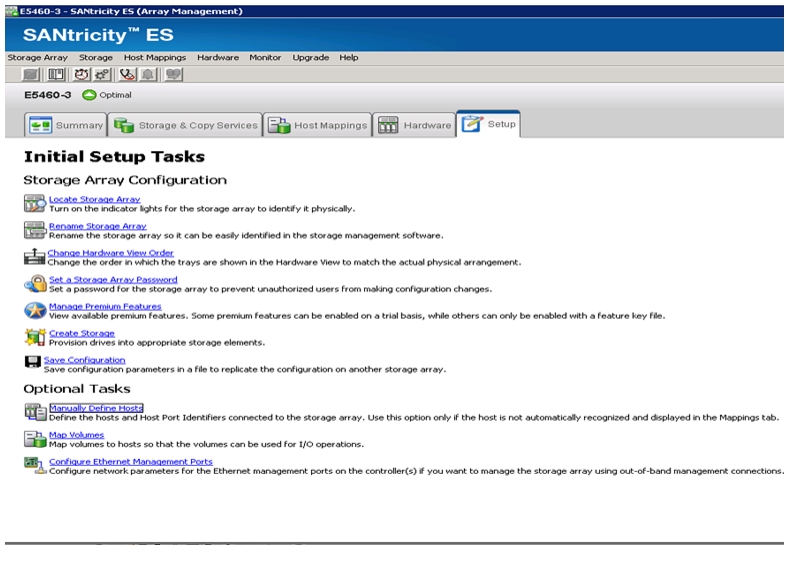The image size is (786, 574).
Task: Click the bell alert toolbar icon
Action: point(148,75)
